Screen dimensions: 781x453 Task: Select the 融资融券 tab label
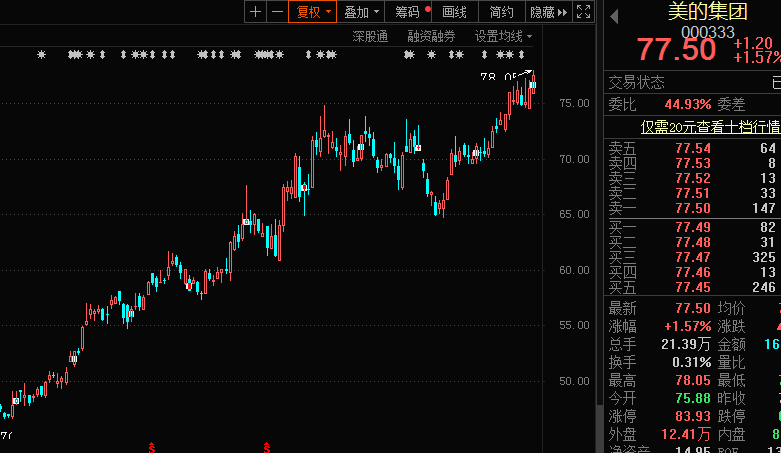click(431, 36)
